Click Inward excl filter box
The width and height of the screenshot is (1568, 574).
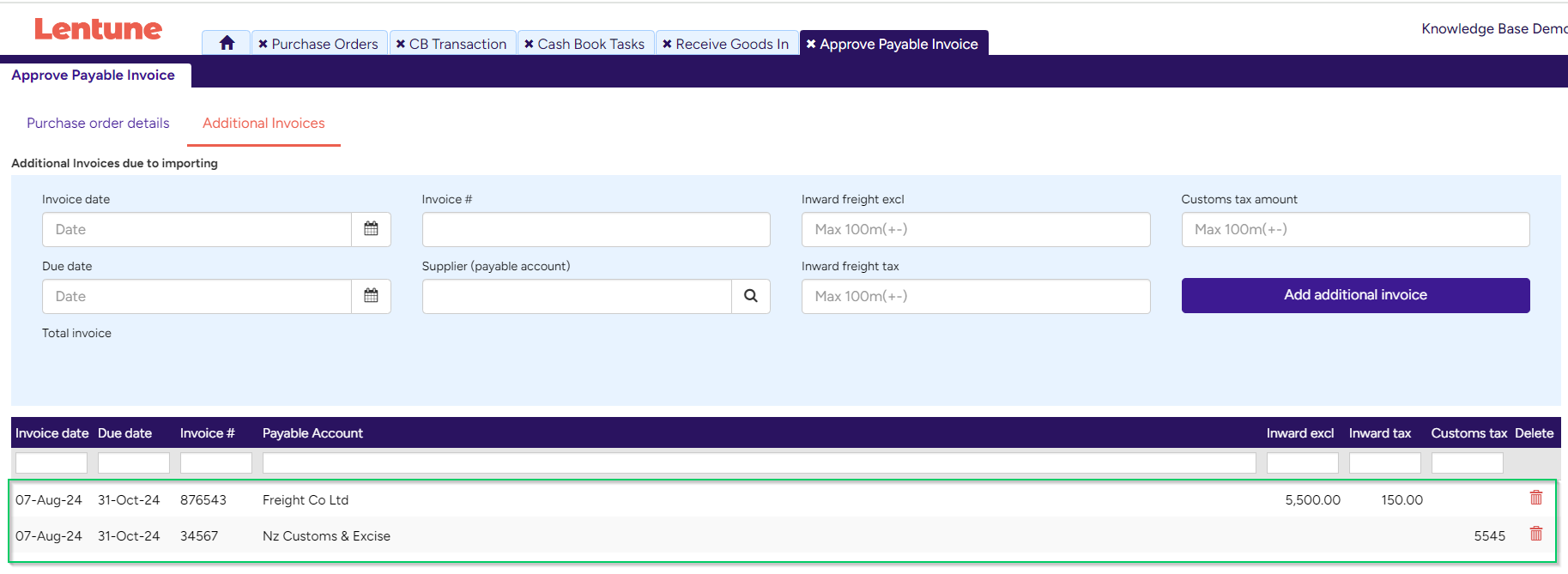[1303, 463]
